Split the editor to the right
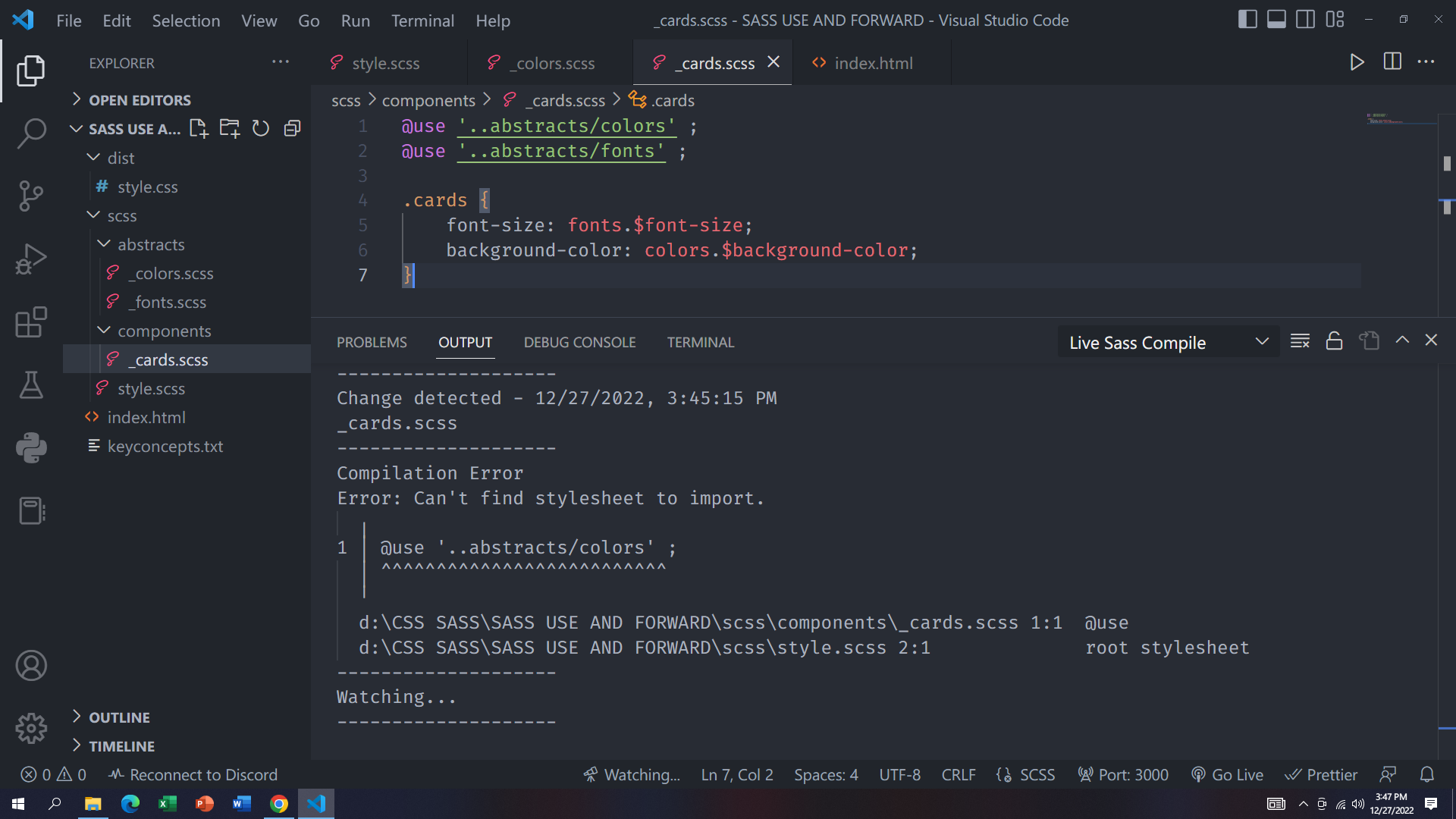The width and height of the screenshot is (1456, 819). (1392, 62)
